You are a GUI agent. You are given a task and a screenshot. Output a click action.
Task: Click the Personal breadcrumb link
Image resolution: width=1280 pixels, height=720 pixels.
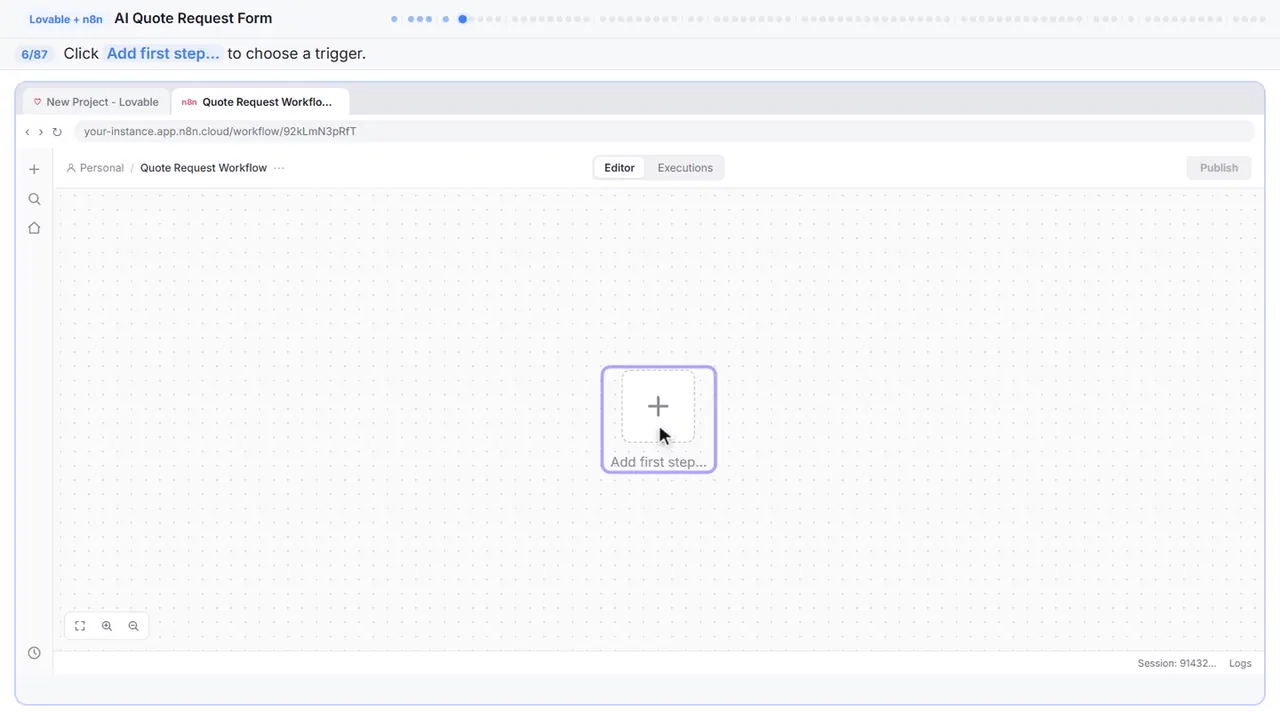(x=95, y=168)
